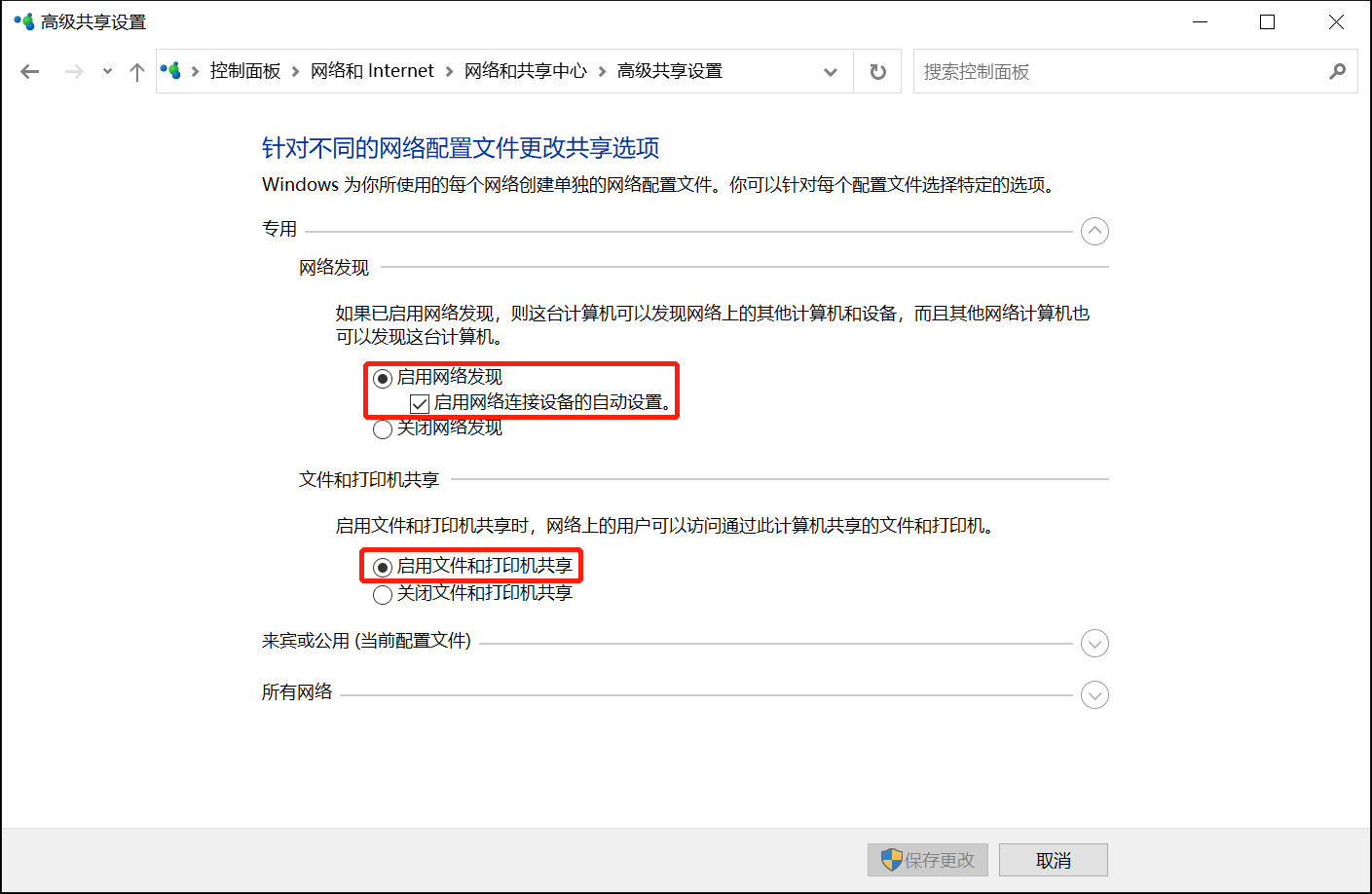The image size is (1372, 894).
Task: Click the 文件和打印机共享 section label
Action: tap(369, 479)
